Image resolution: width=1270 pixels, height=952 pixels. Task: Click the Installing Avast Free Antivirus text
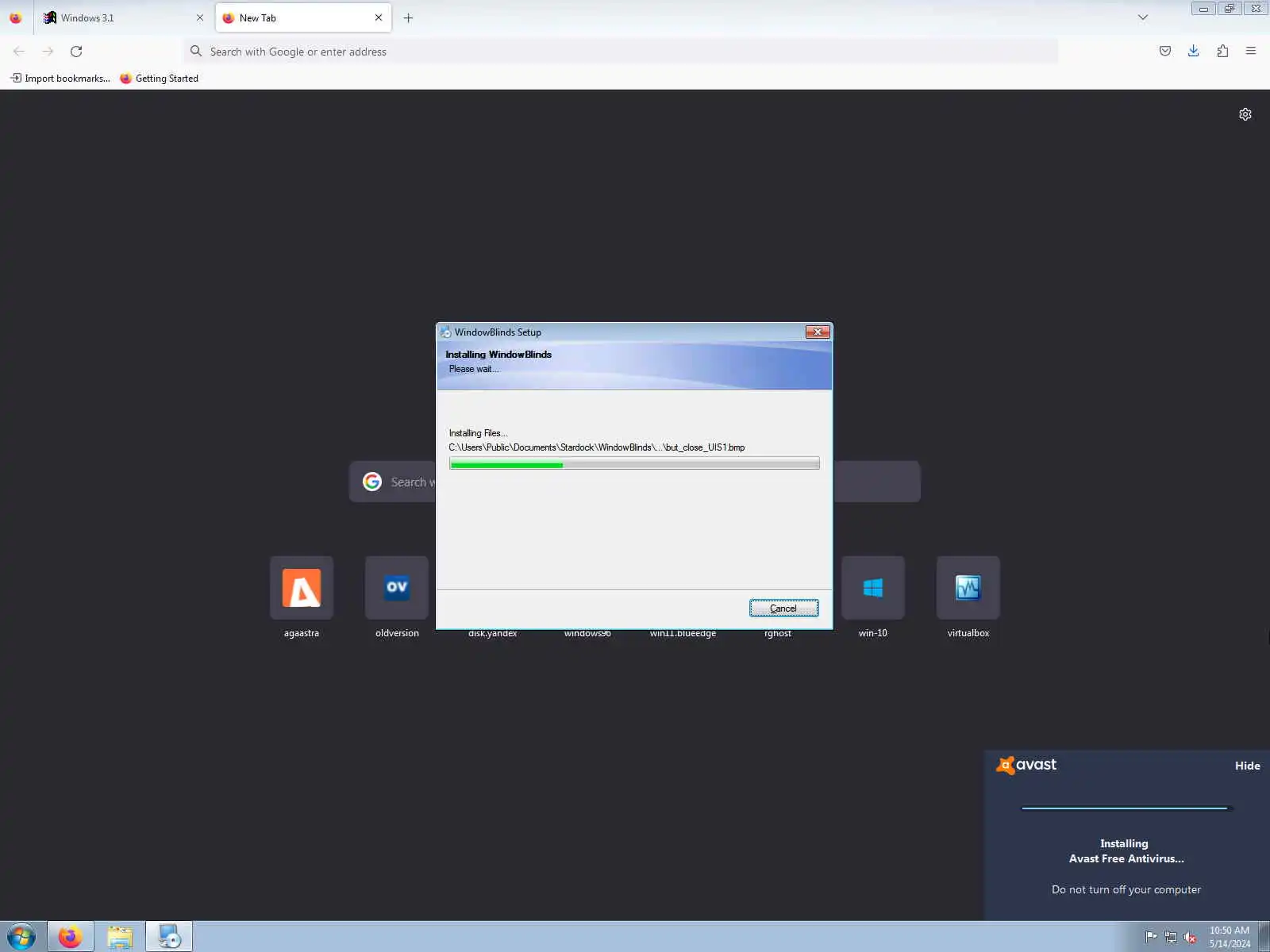tap(1126, 851)
